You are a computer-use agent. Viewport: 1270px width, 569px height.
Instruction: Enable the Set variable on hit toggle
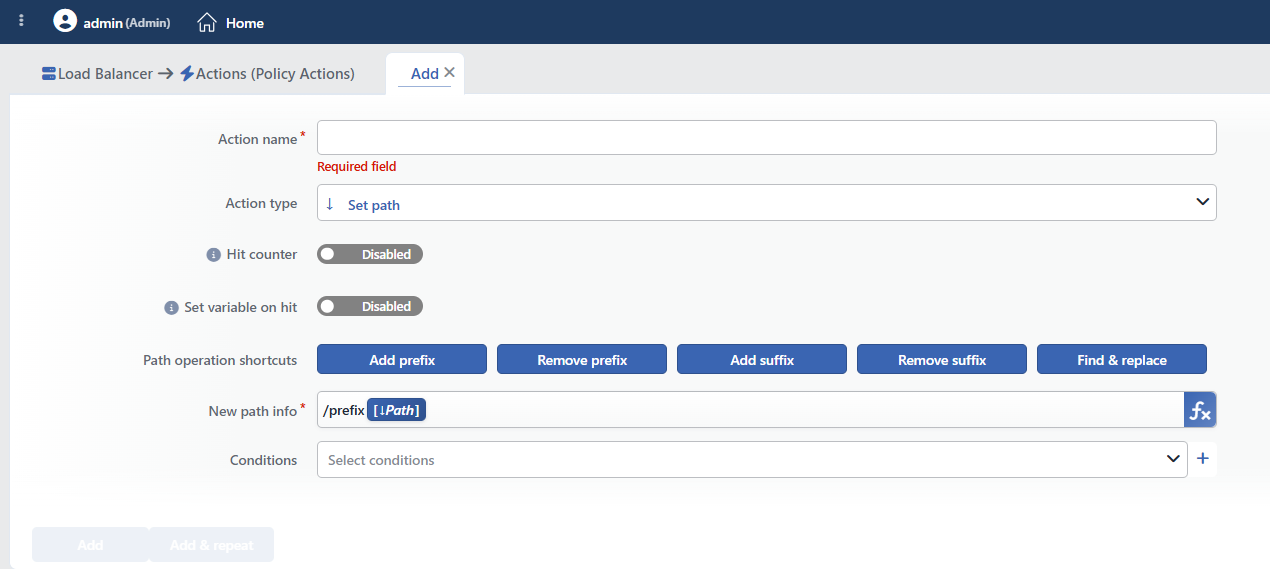(x=370, y=306)
